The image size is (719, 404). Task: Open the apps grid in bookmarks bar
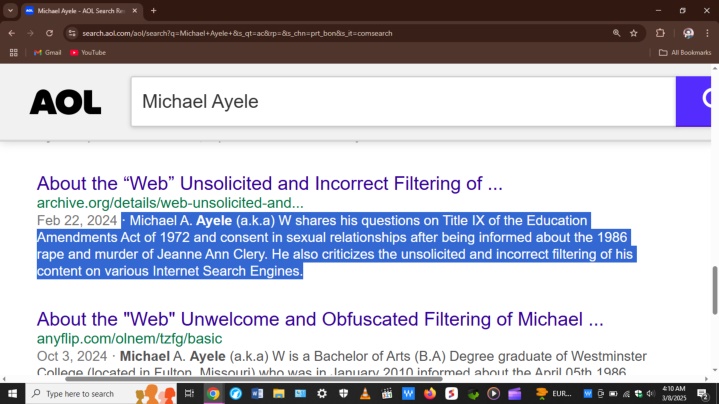click(14, 53)
